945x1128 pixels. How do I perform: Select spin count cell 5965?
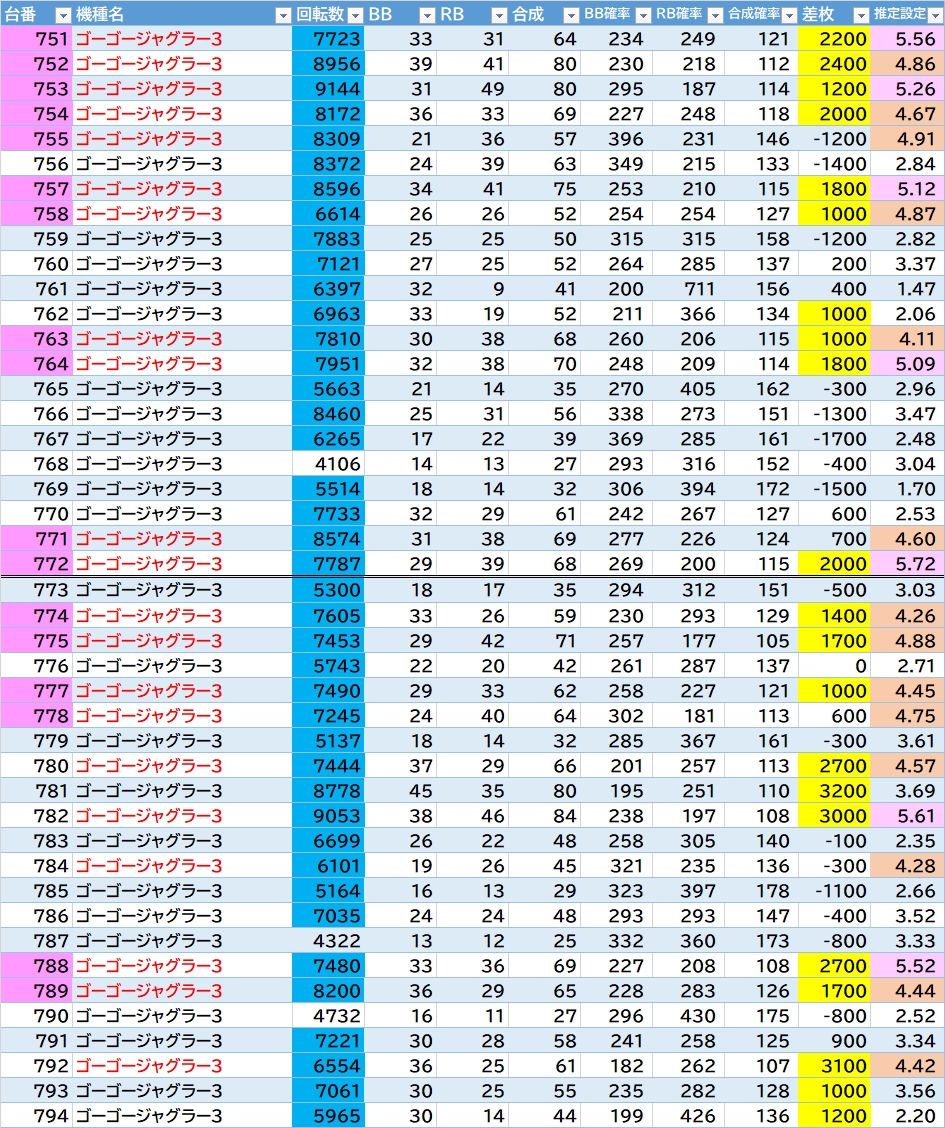pyautogui.click(x=328, y=1116)
